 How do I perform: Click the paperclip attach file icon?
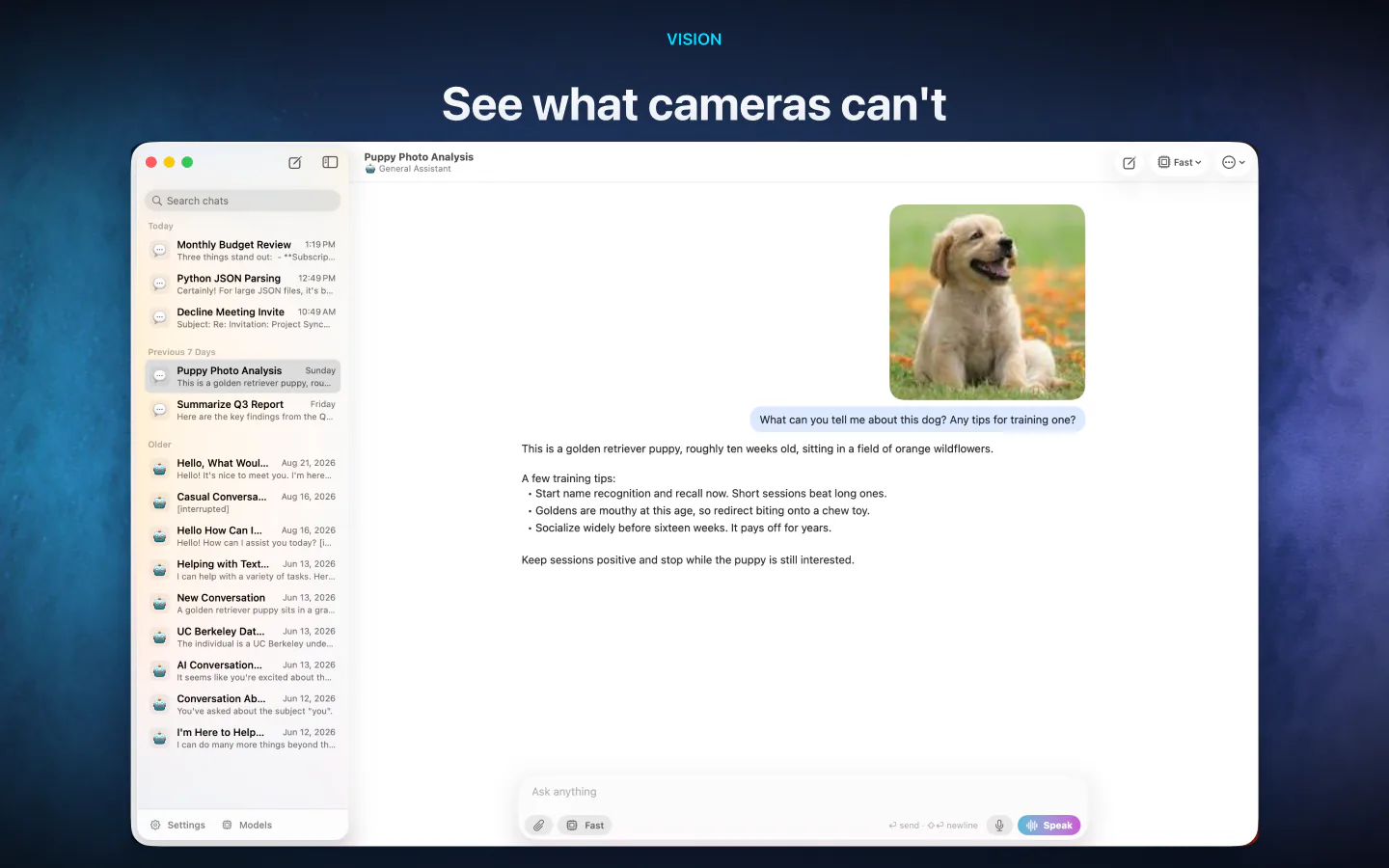coord(539,826)
